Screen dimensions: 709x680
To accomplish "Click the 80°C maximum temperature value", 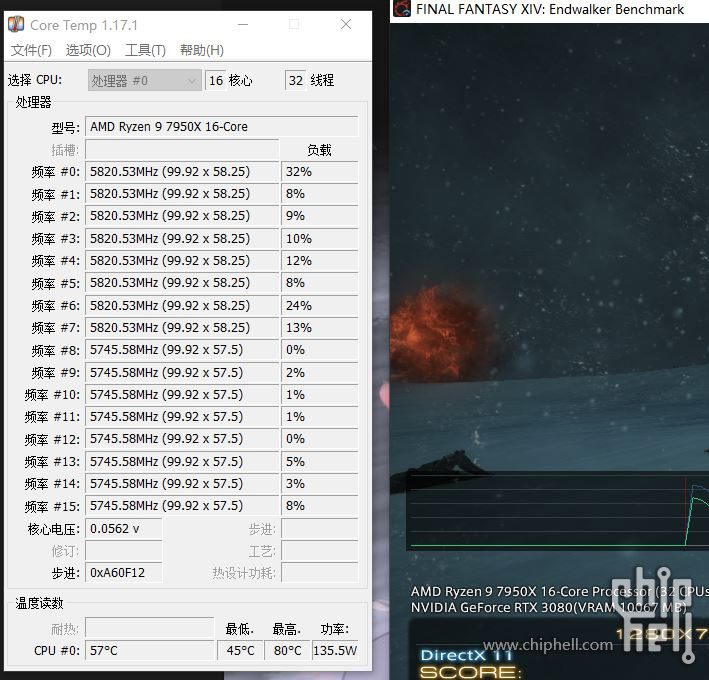I will pyautogui.click(x=288, y=651).
